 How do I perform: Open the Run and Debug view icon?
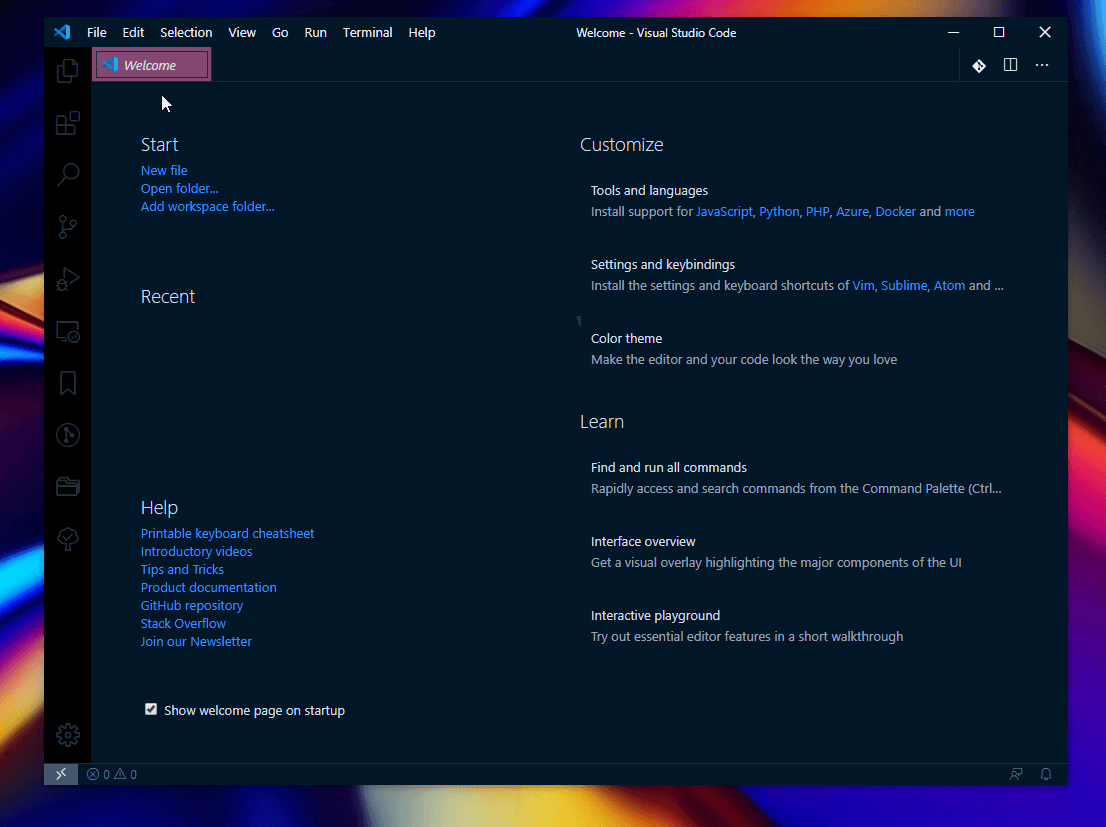tap(68, 279)
